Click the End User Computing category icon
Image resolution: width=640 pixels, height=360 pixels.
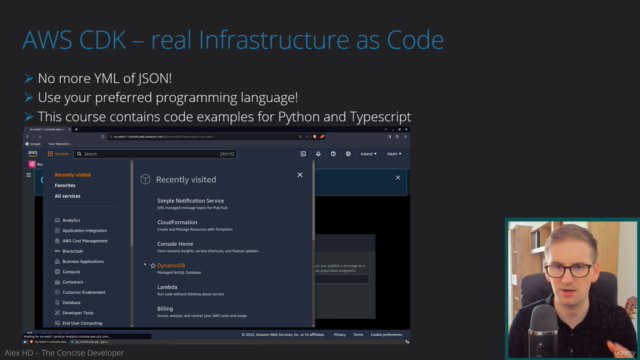coord(57,323)
